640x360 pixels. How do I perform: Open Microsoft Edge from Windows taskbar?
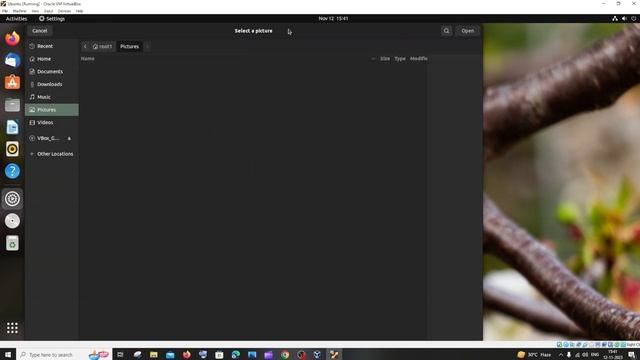pyautogui.click(x=236, y=355)
